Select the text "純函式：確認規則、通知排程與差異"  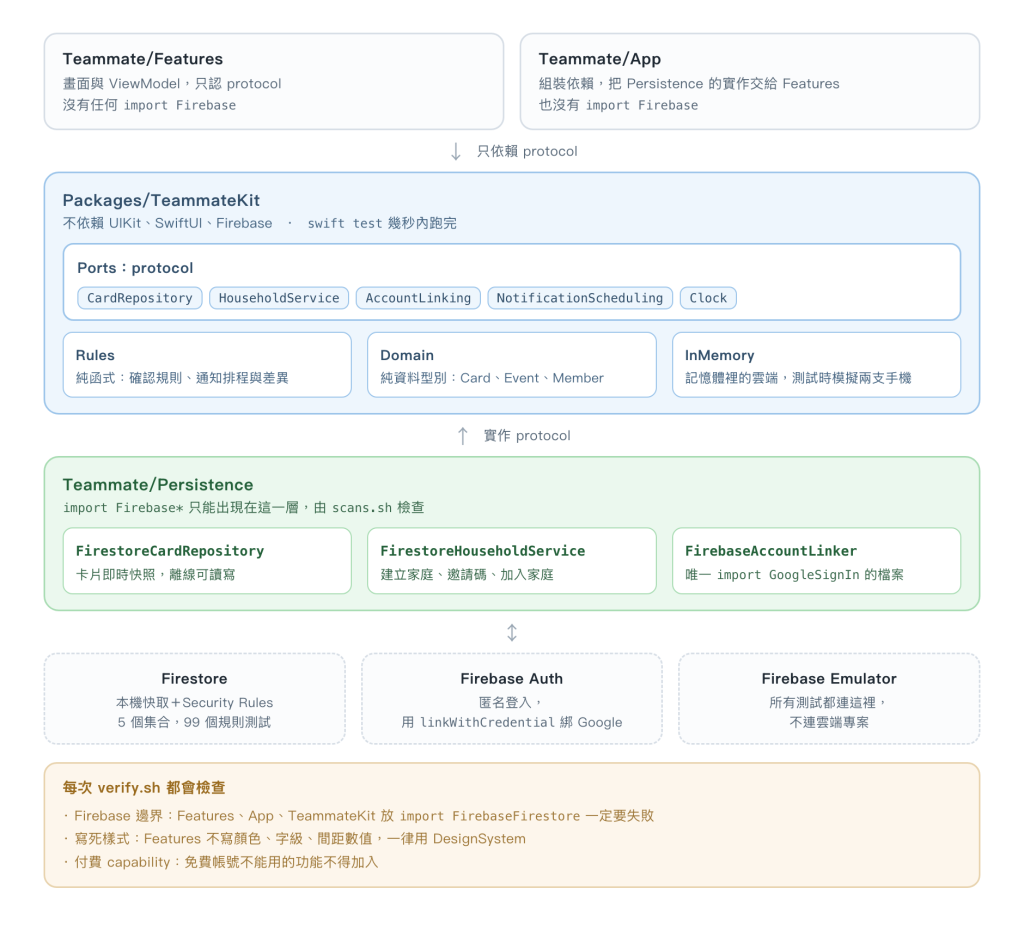[182, 378]
